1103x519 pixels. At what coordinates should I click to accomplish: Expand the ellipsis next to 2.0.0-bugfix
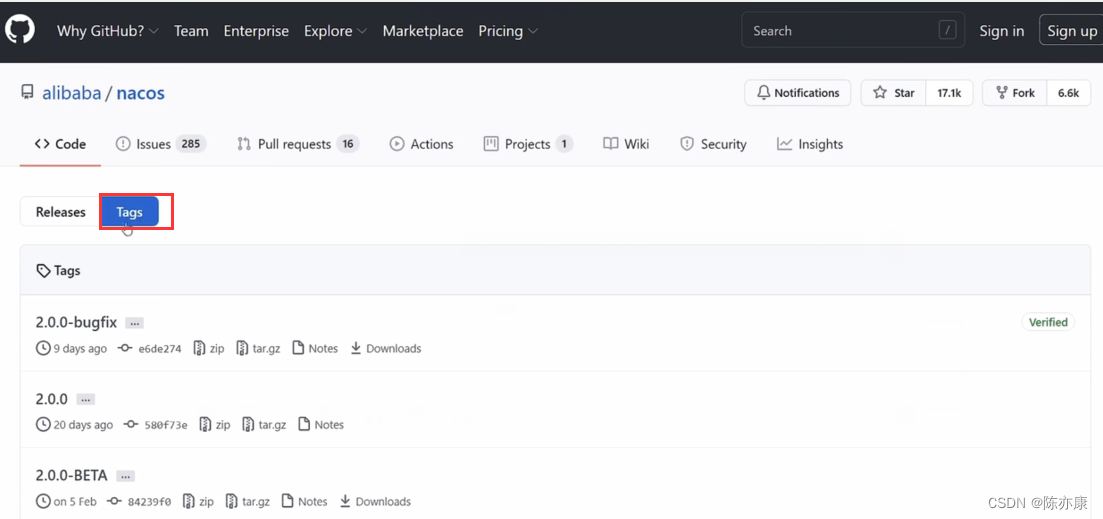pyautogui.click(x=134, y=323)
